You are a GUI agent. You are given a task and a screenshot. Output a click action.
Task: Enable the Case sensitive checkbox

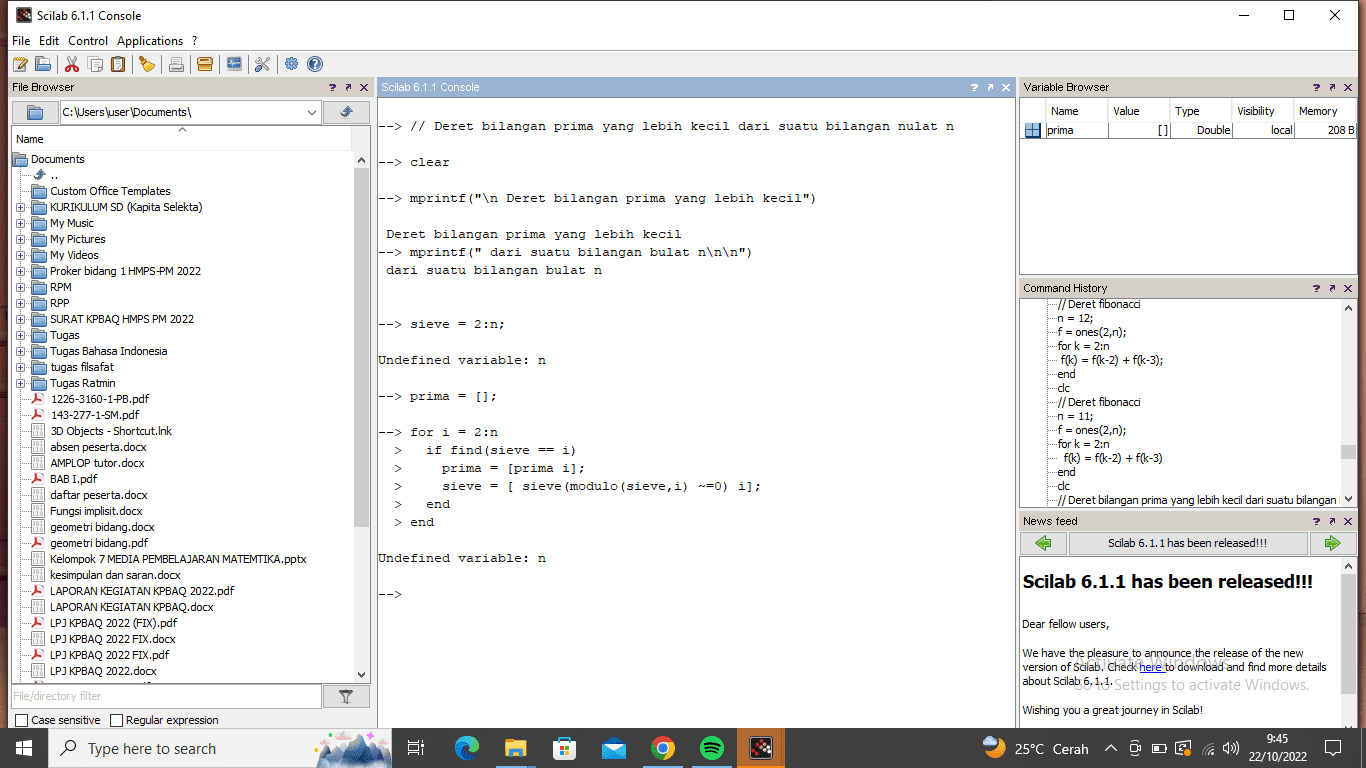(22, 720)
